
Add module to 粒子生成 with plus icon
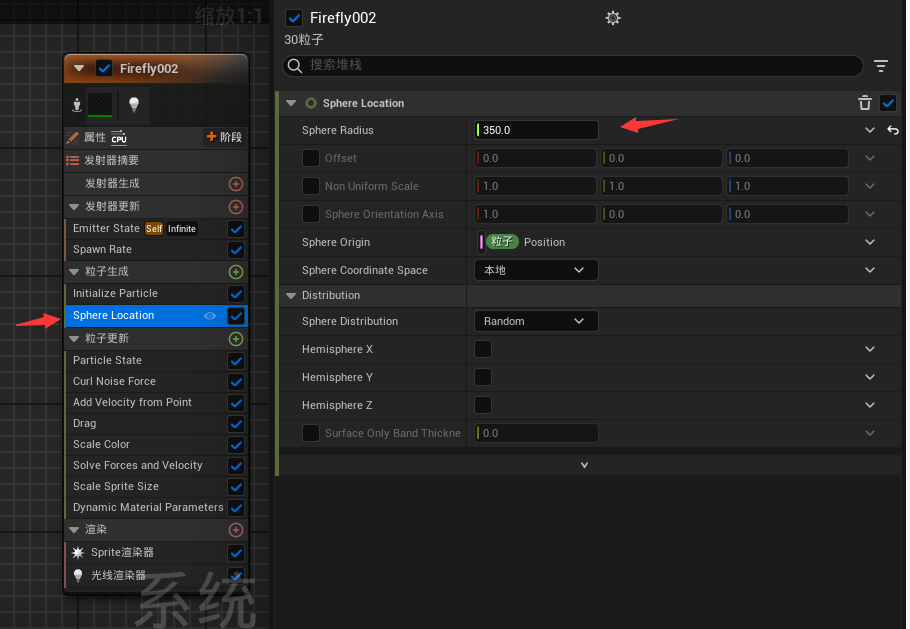tap(236, 272)
